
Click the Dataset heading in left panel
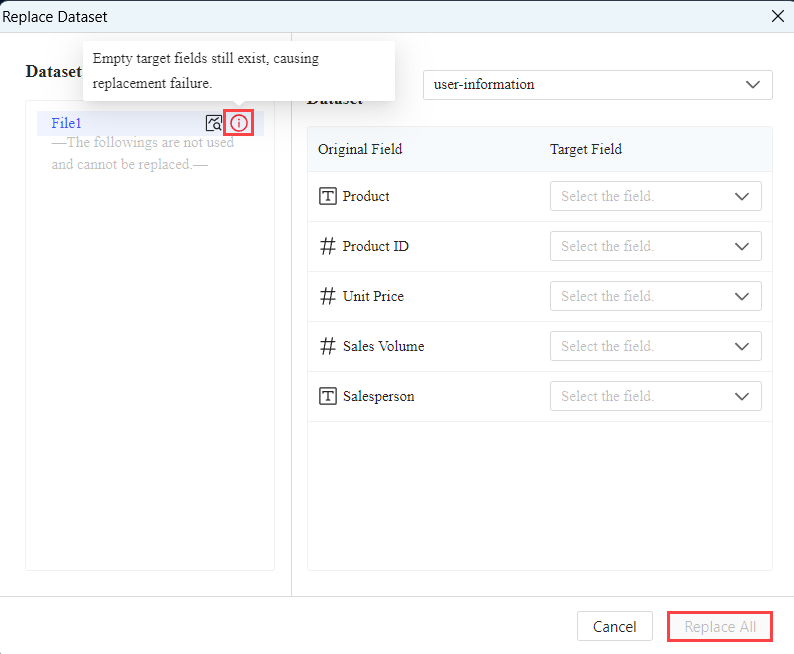(x=53, y=72)
